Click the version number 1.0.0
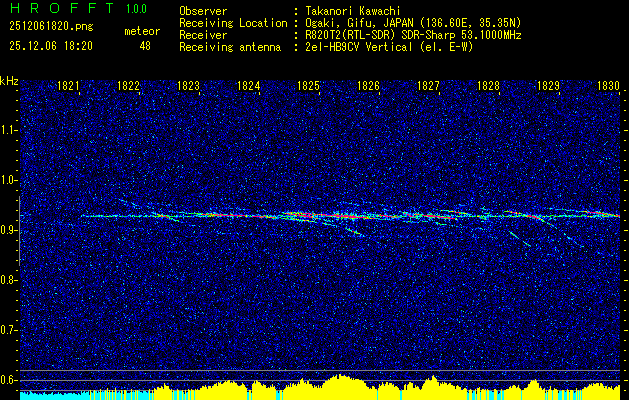 point(136,9)
